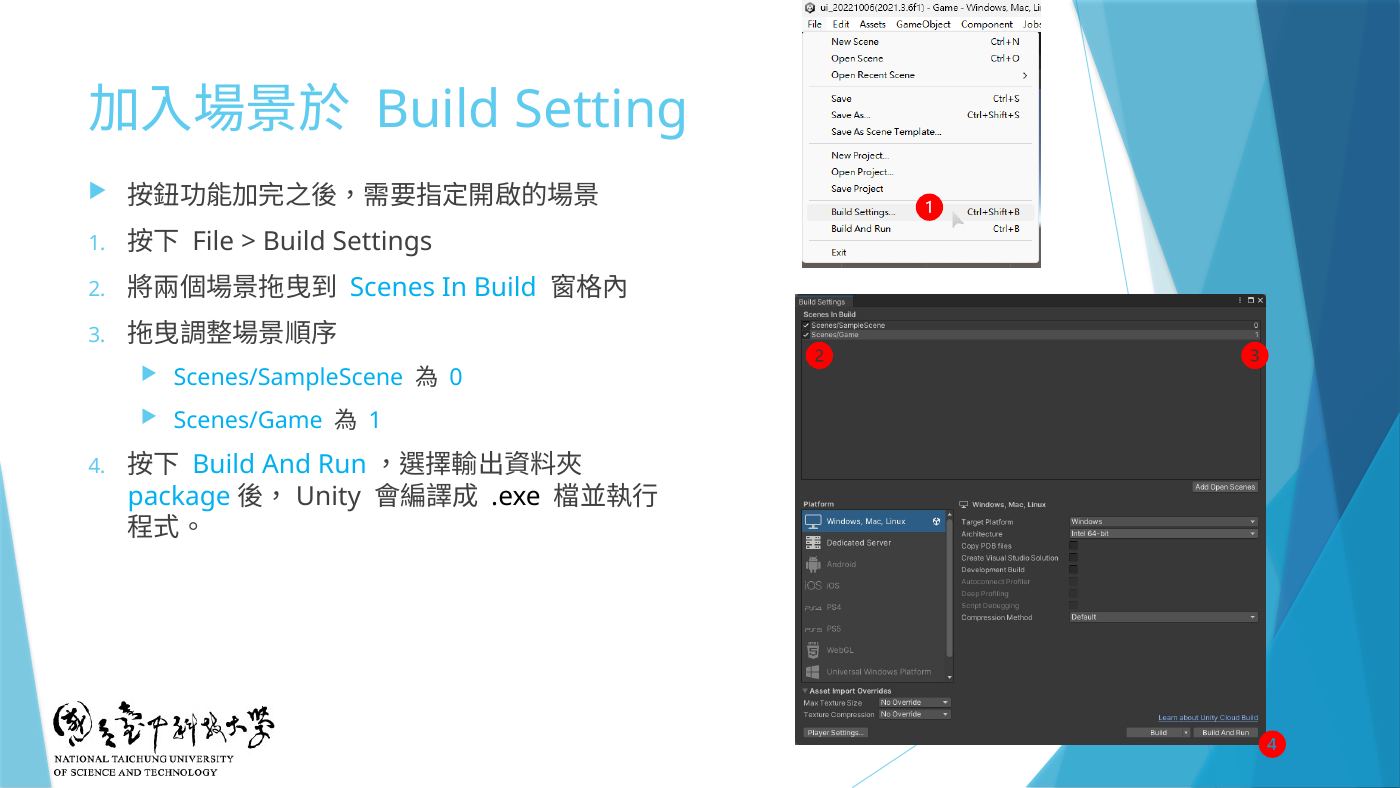This screenshot has width=1400, height=788.
Task: Open Learn about Unity Cloud Build link
Action: pos(1208,718)
